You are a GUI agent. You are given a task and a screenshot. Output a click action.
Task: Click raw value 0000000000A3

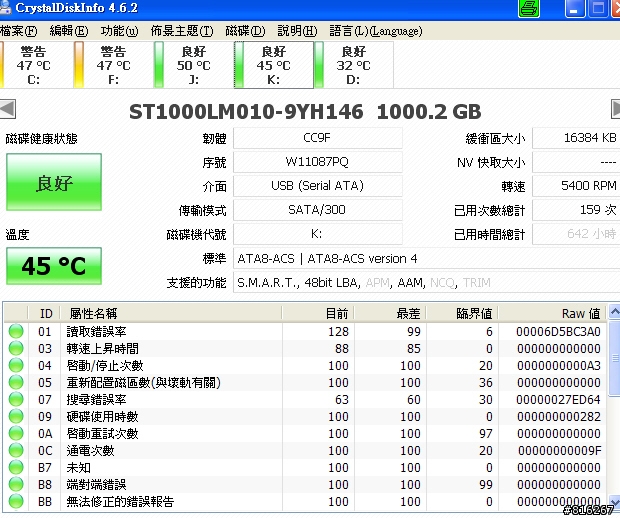coord(559,365)
